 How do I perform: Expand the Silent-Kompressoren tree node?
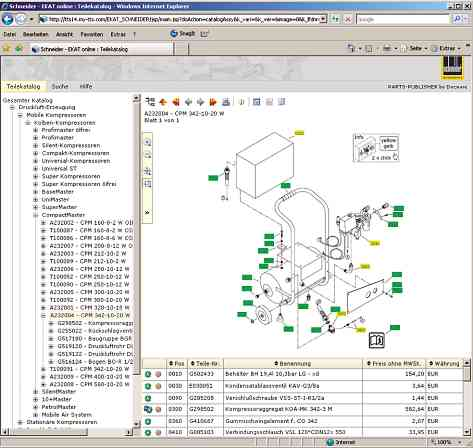point(36,146)
